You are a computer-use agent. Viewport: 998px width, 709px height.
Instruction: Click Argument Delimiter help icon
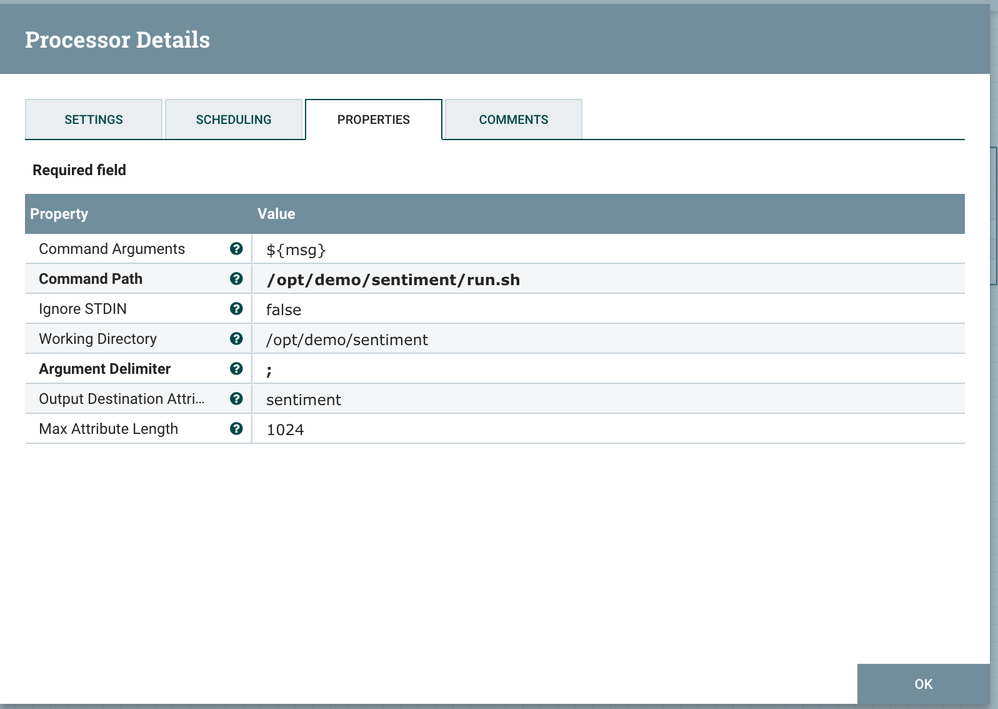tap(236, 369)
